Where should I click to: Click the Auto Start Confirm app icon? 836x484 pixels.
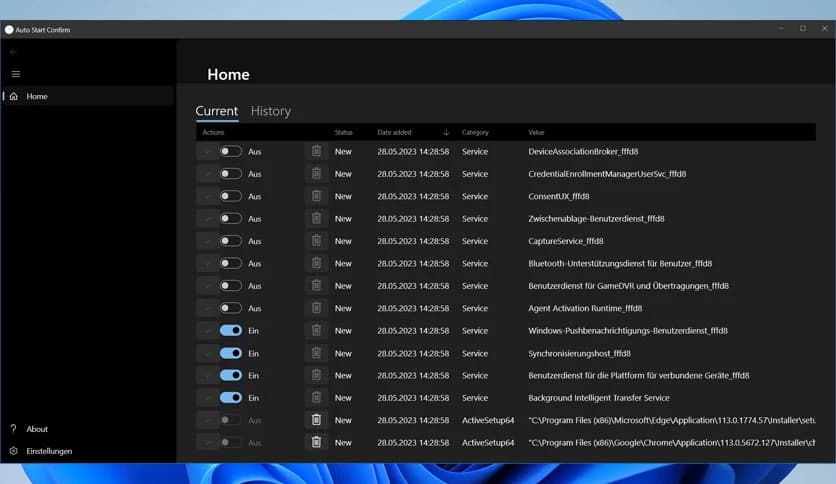click(x=9, y=30)
